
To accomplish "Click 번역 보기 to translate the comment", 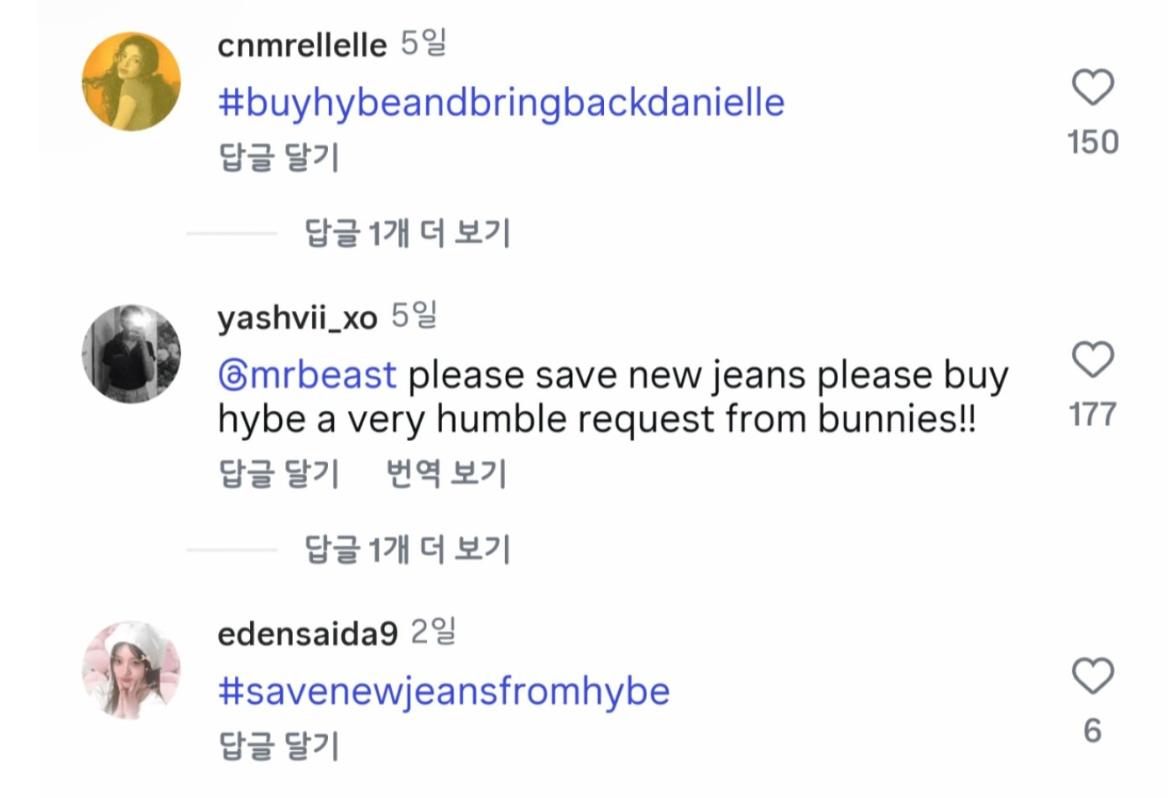I will (446, 473).
